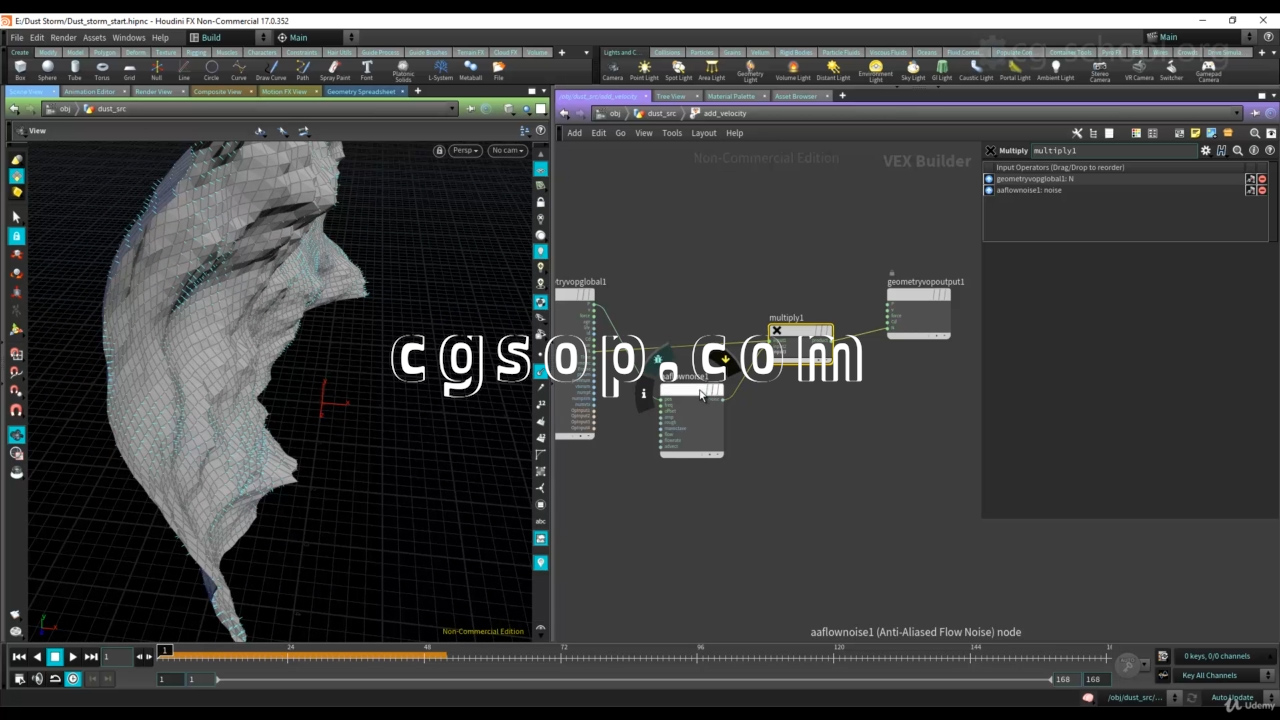This screenshot has width=1280, height=720.
Task: Click the current frame number field
Action: (x=117, y=657)
